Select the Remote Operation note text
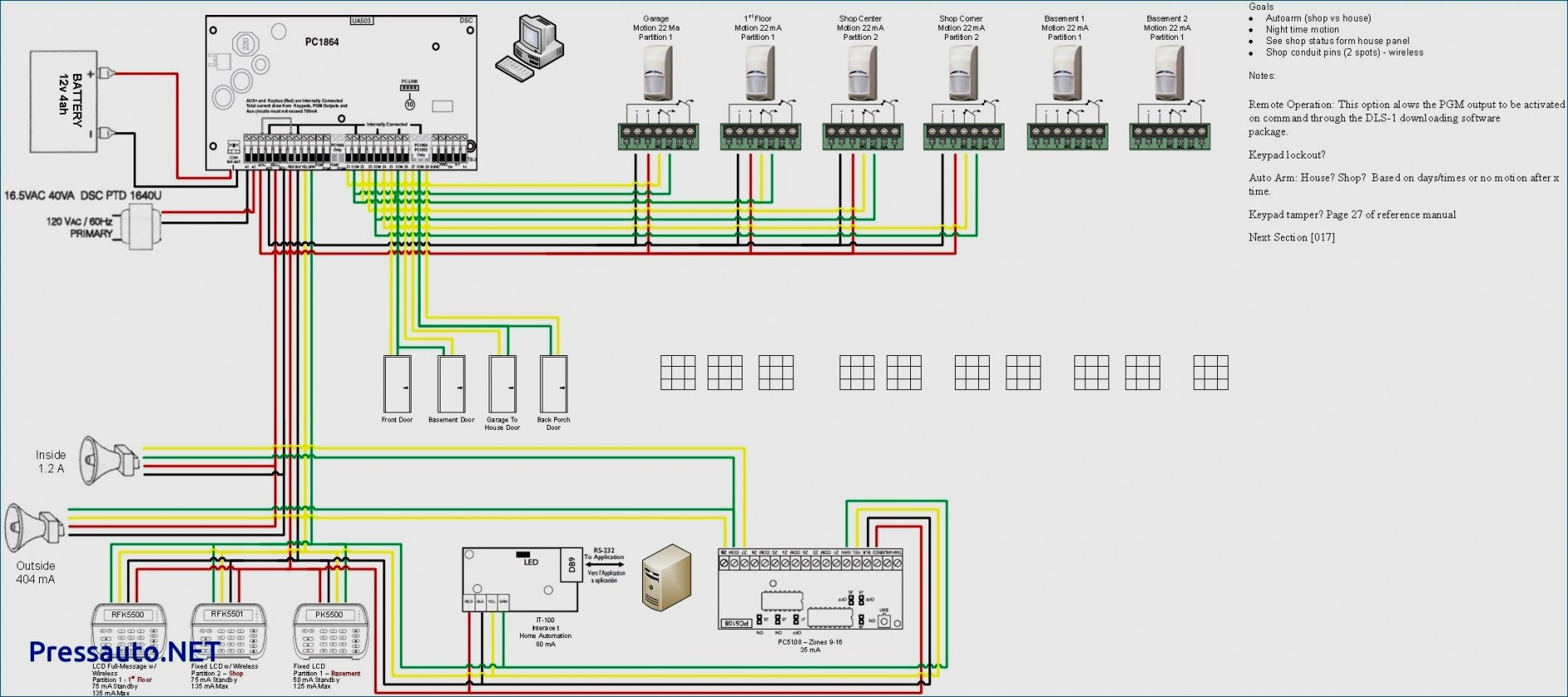The width and height of the screenshot is (1568, 697). coord(1405,118)
